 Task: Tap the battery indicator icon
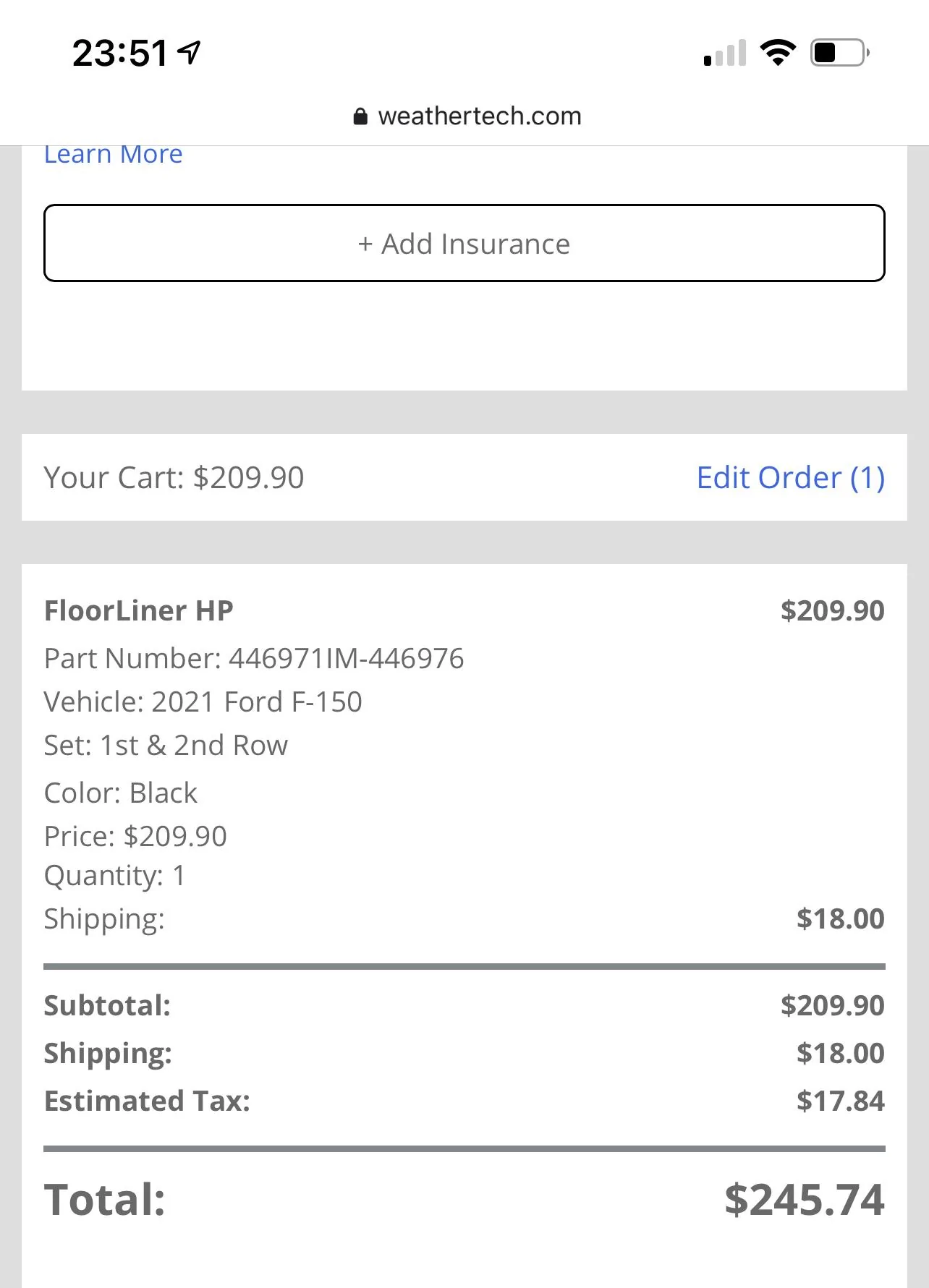839,53
